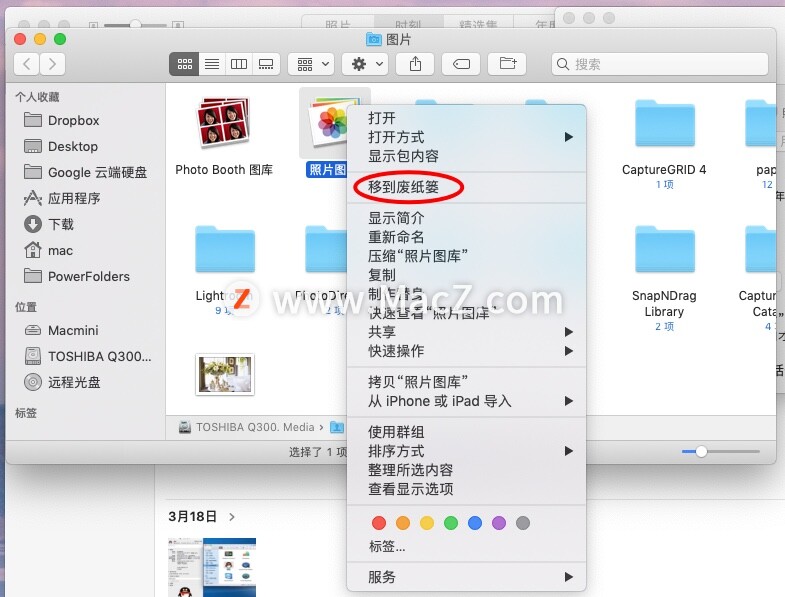
Task: Select the flower photo thumbnail
Action: click(225, 375)
